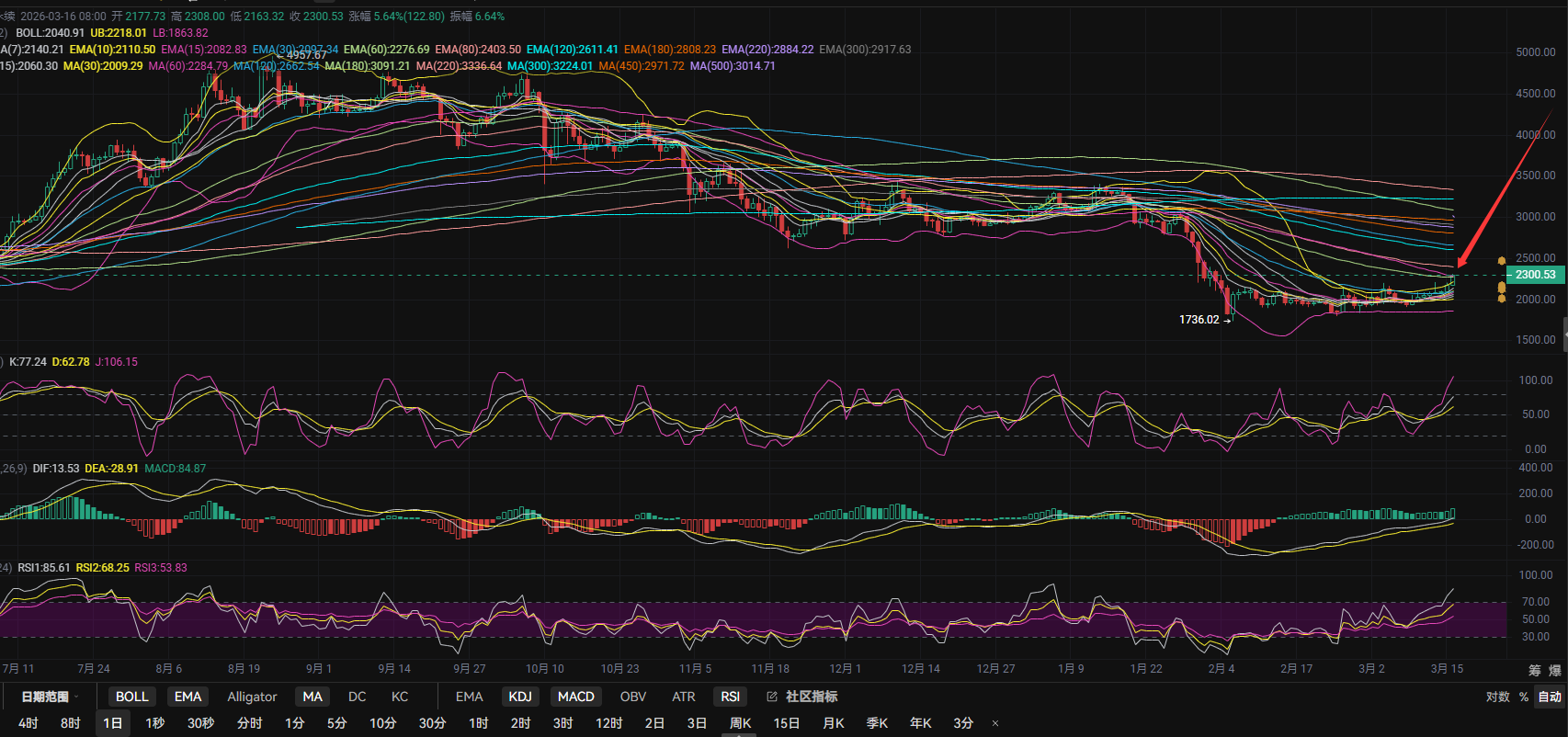Screen dimensions: 1568x737
Task: Open the 社区指标 community indicators editor icon
Action: (772, 697)
